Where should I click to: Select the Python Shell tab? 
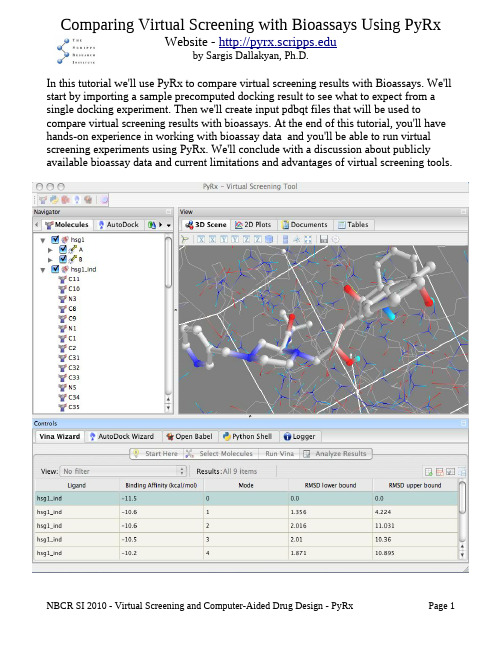pos(248,437)
